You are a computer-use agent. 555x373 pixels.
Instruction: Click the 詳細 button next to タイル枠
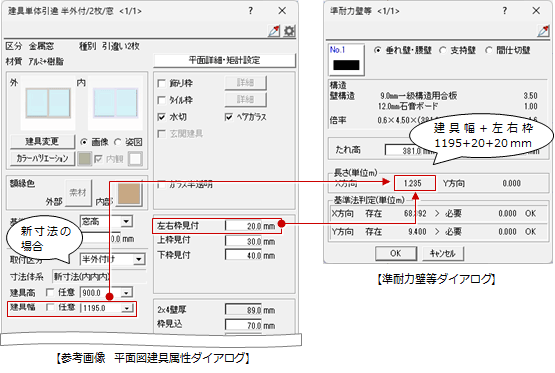[x=245, y=99]
